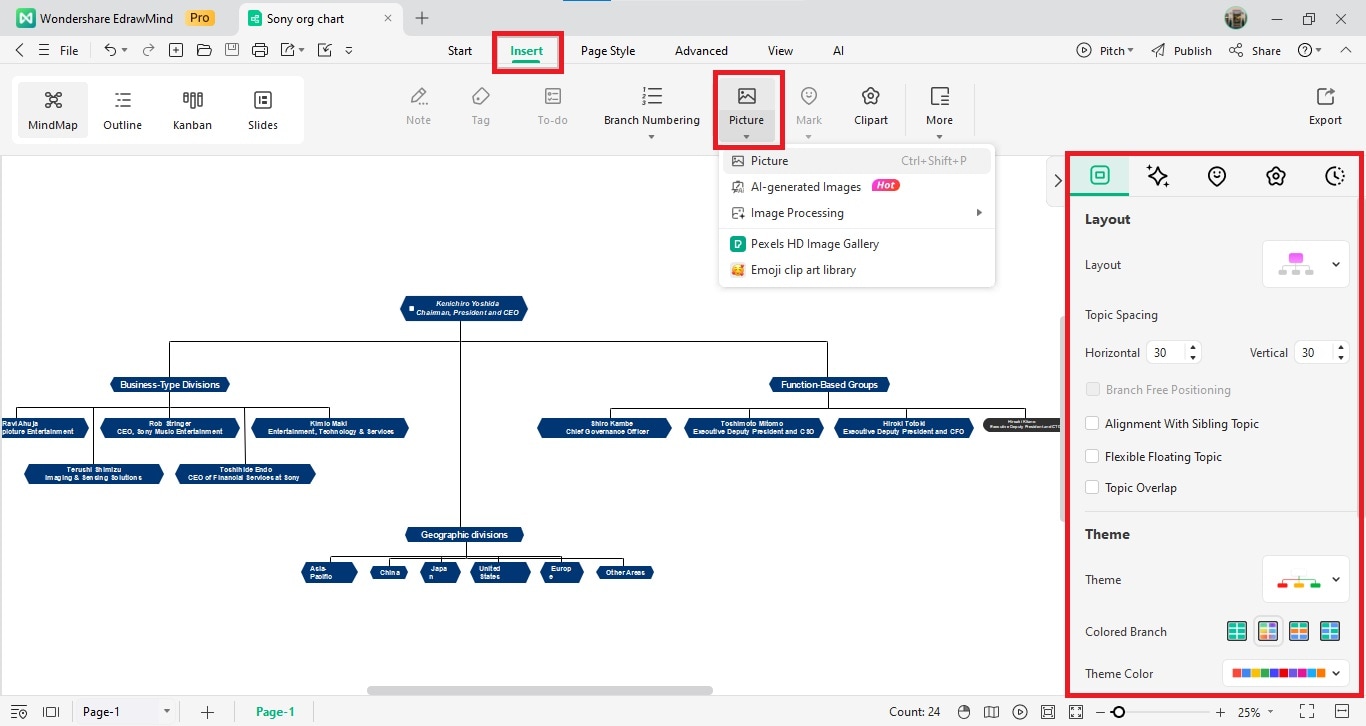Image resolution: width=1366 pixels, height=726 pixels.
Task: Choose Picture from the dropdown menu
Action: pos(857,161)
